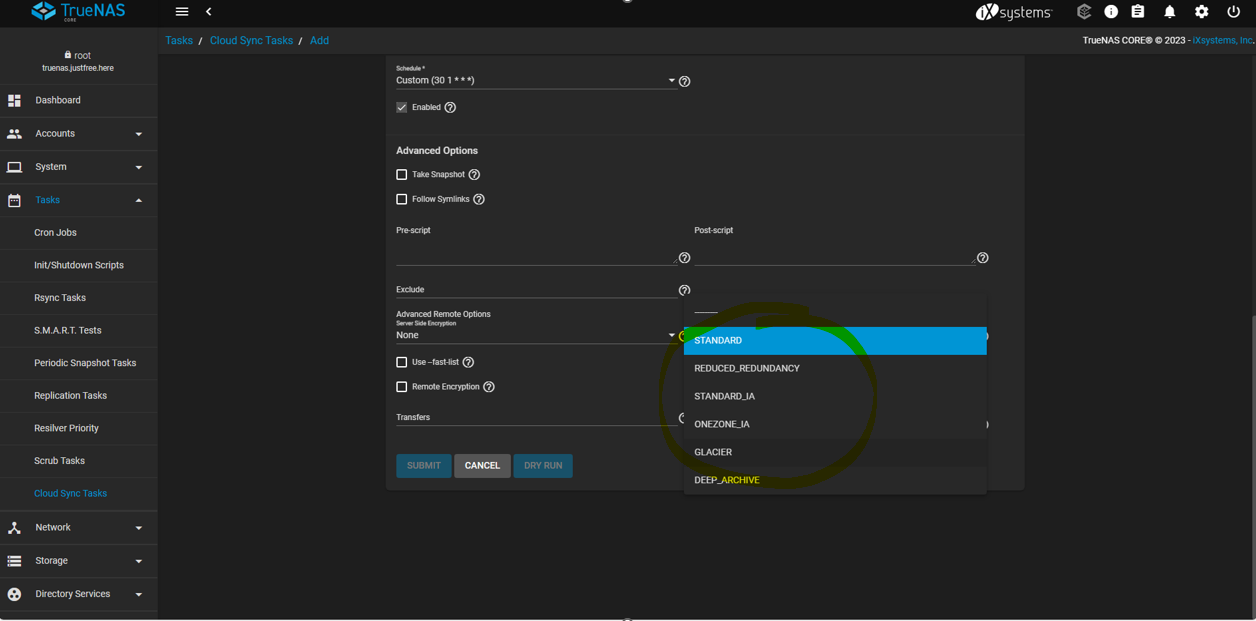Select REDUCED_REDUNDANCY storage class

pyautogui.click(x=835, y=368)
